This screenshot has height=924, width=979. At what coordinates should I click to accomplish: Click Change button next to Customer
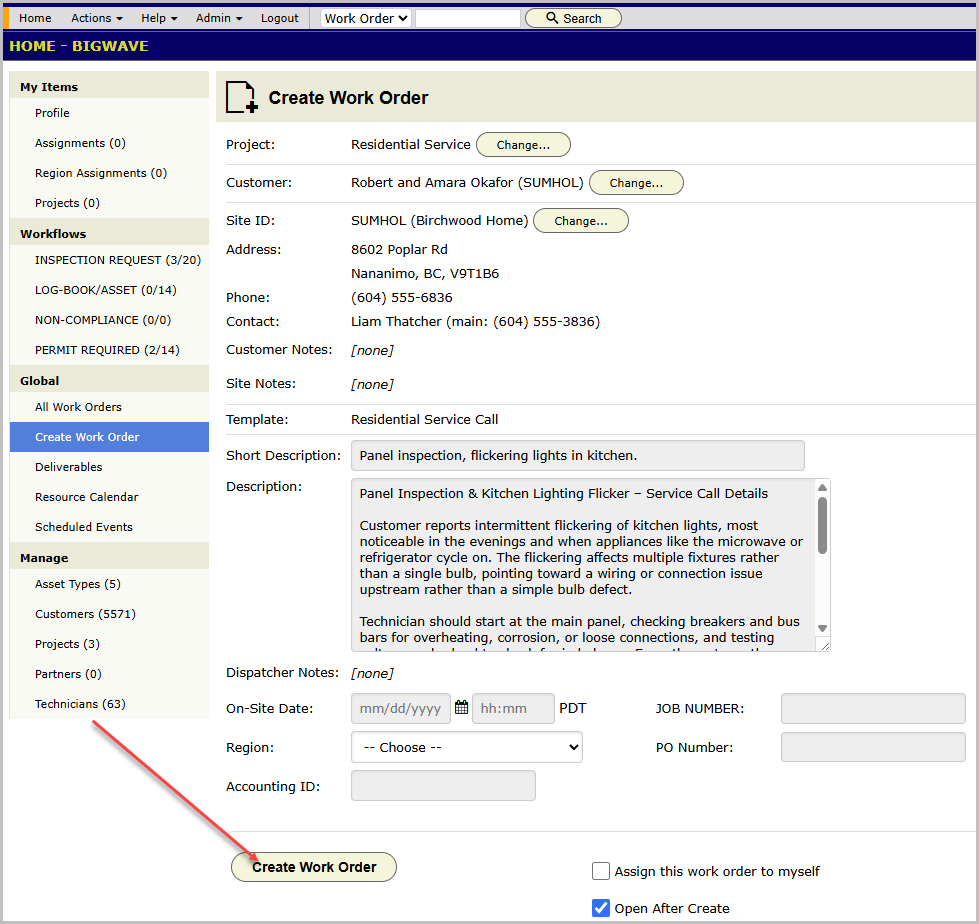[636, 183]
